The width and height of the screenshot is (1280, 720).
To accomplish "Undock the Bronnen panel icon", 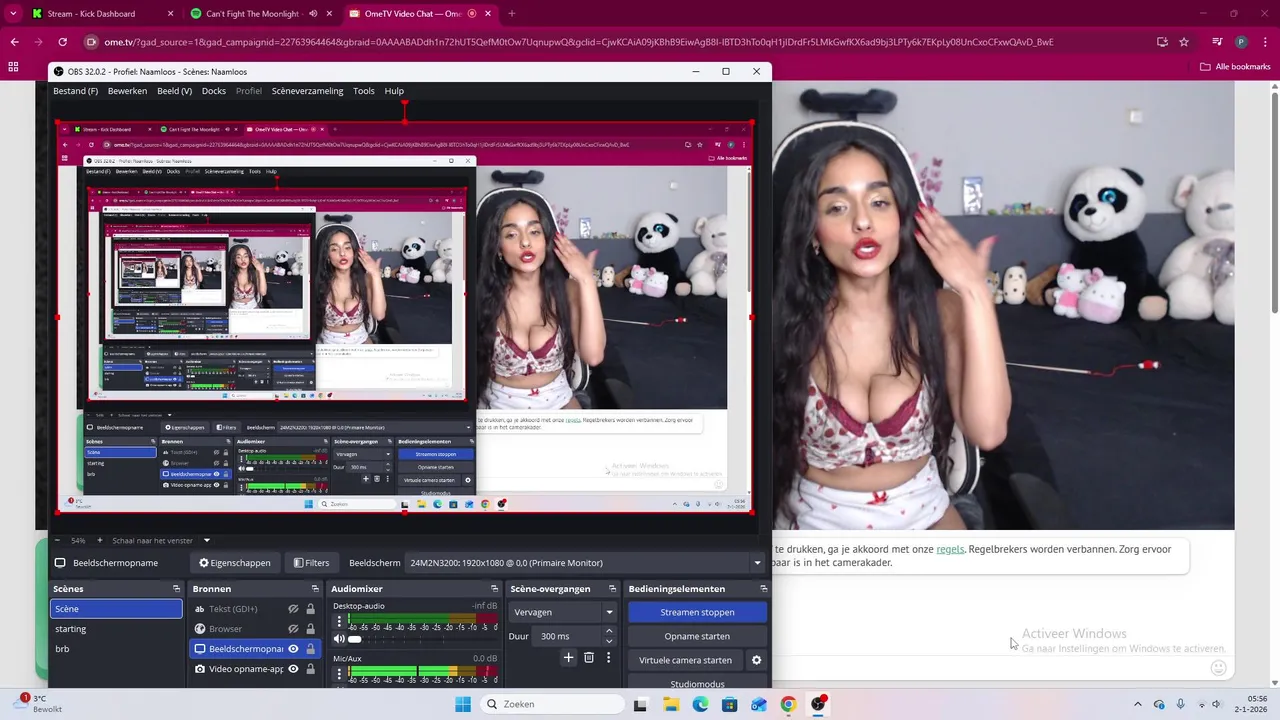I will (x=315, y=589).
